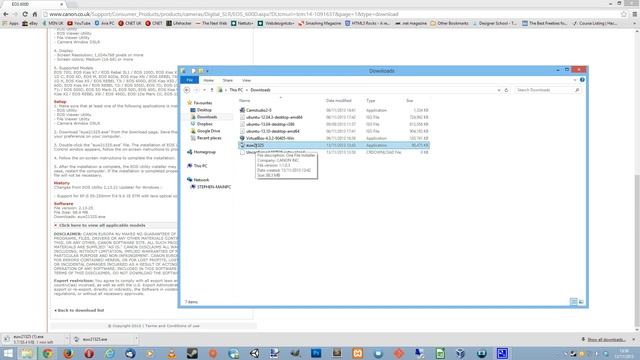Viewport: 640px width, 360px height.
Task: Open the File tab in Downloads window
Action: tap(189, 80)
